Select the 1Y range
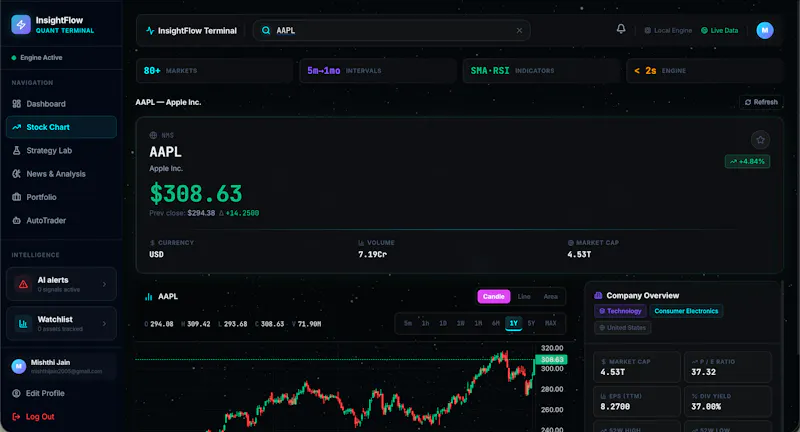The image size is (800, 432). [x=514, y=323]
